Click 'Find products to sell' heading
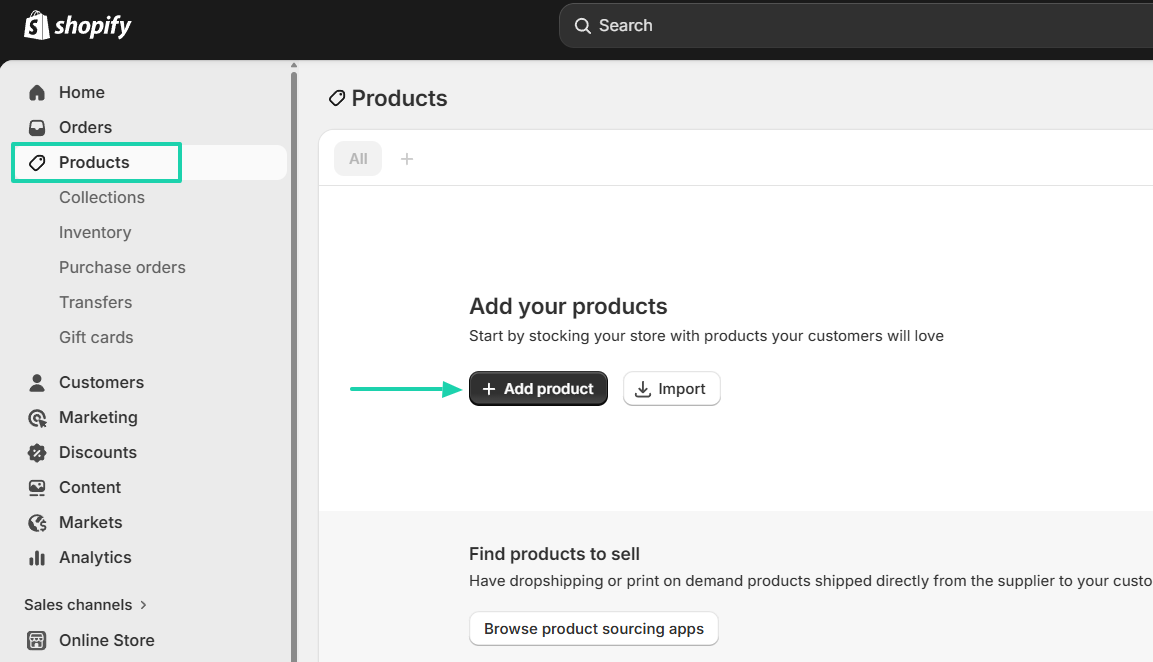Image resolution: width=1153 pixels, height=662 pixels. (554, 554)
